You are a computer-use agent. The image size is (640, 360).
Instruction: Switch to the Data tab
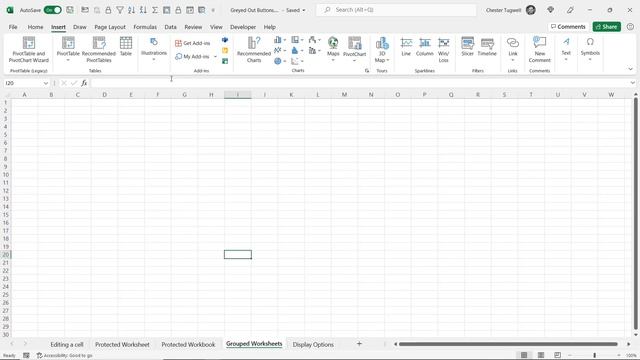pos(171,27)
